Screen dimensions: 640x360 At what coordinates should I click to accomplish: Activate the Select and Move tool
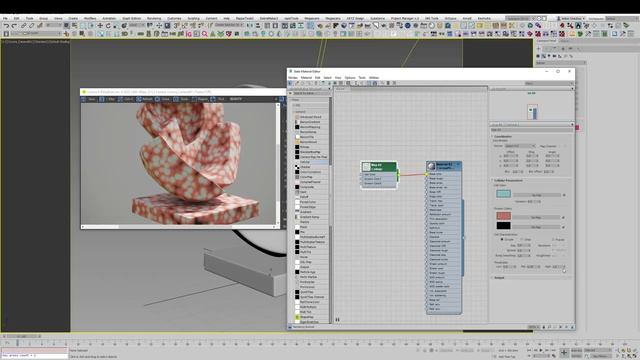coord(100,25)
